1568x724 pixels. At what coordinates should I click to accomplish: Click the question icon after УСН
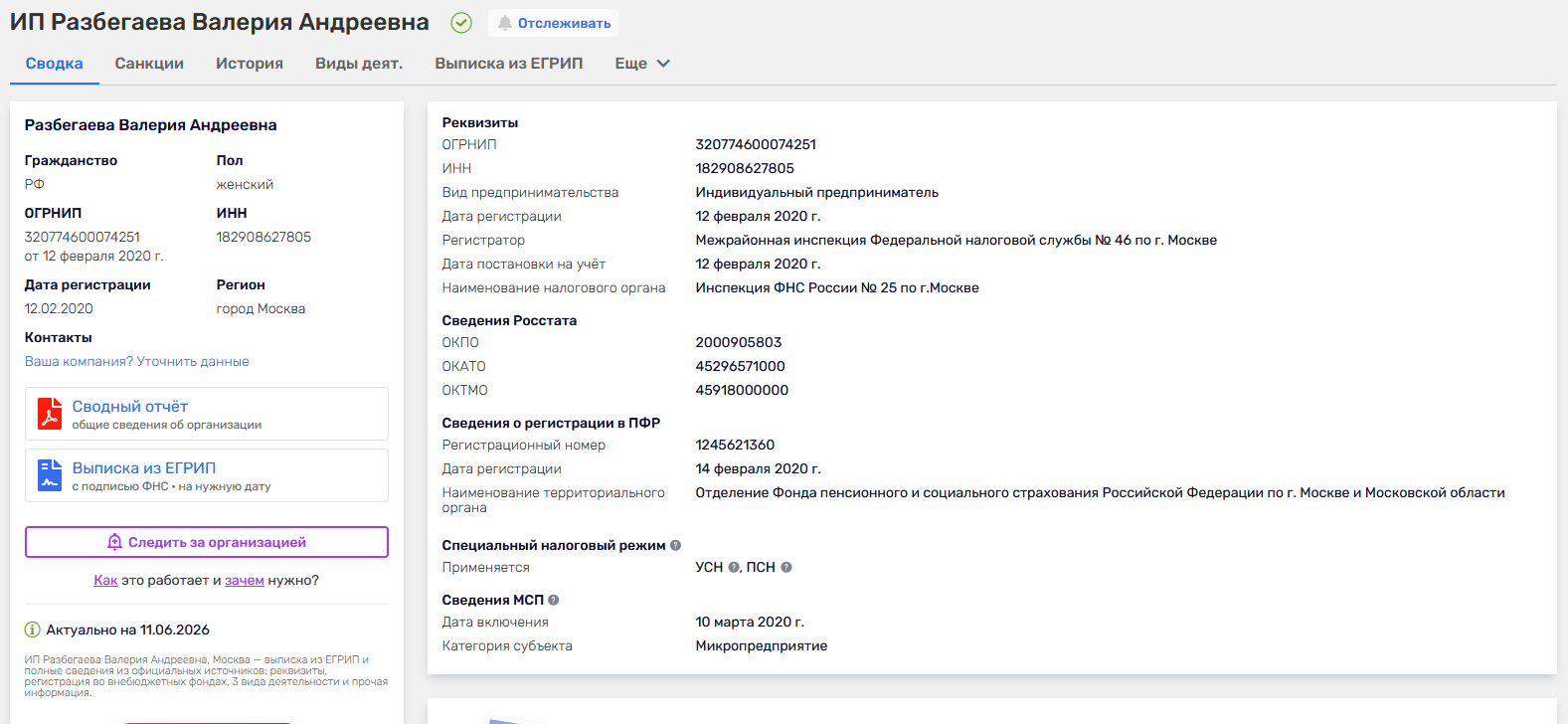tap(734, 567)
